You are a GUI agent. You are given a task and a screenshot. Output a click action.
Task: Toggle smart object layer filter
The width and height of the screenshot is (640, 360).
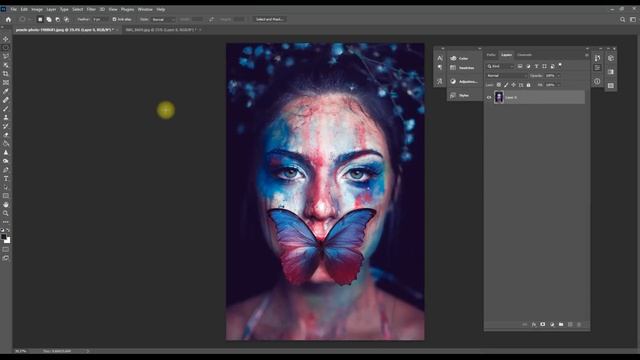click(x=553, y=66)
